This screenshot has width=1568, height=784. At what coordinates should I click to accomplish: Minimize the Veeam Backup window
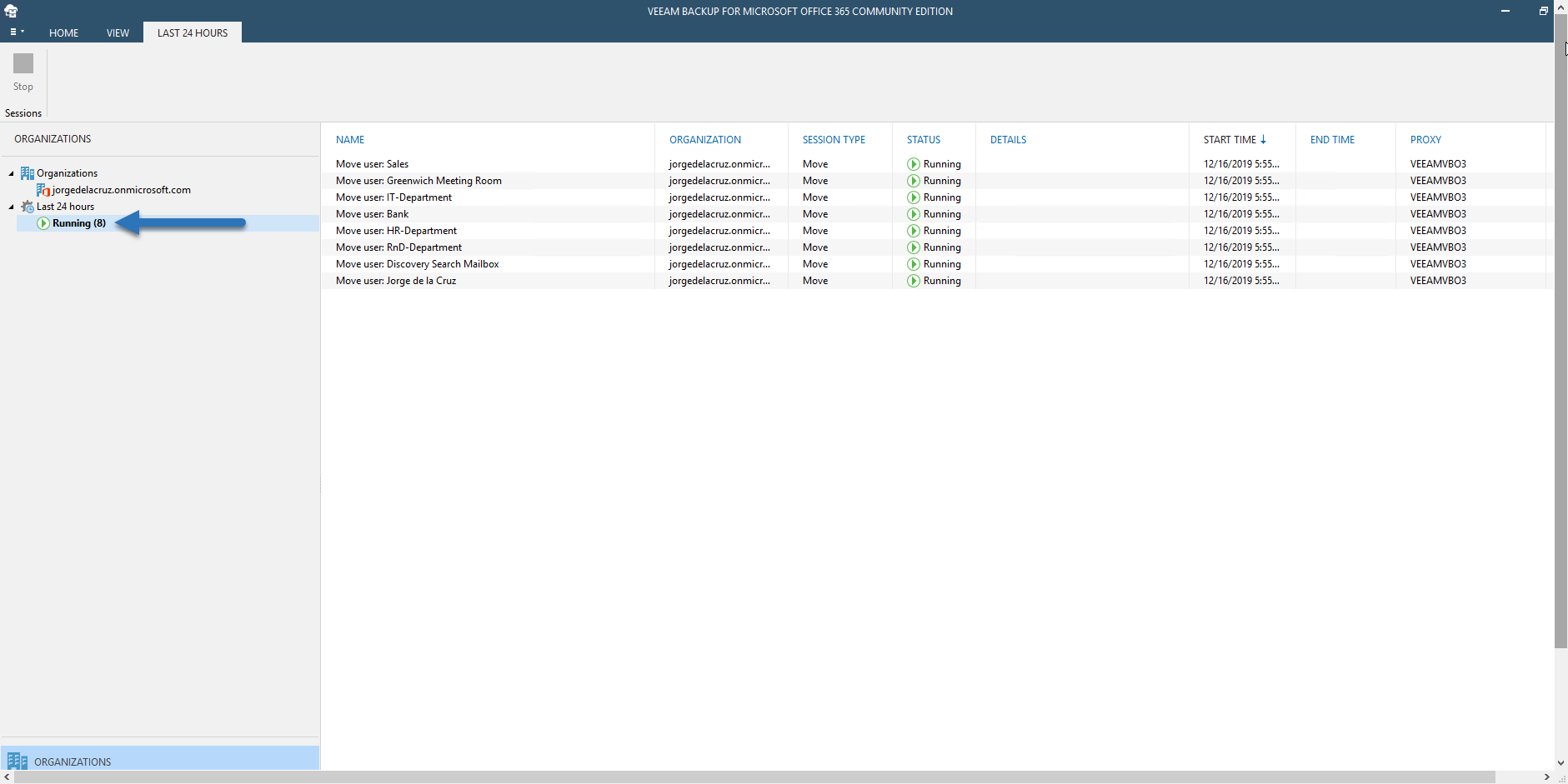coord(1505,11)
